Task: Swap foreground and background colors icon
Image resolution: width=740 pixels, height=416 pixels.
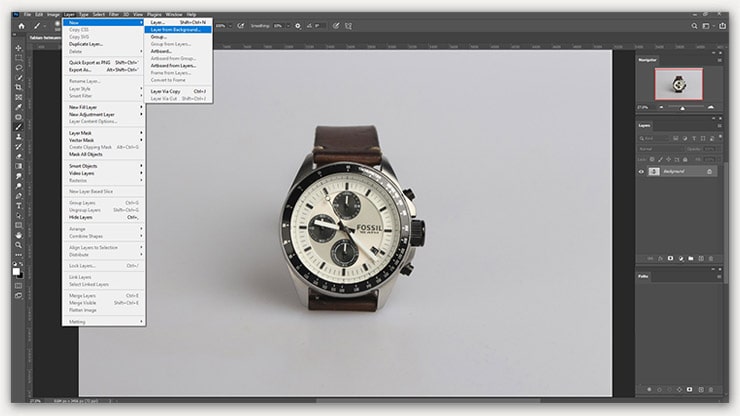Action: coord(21,264)
